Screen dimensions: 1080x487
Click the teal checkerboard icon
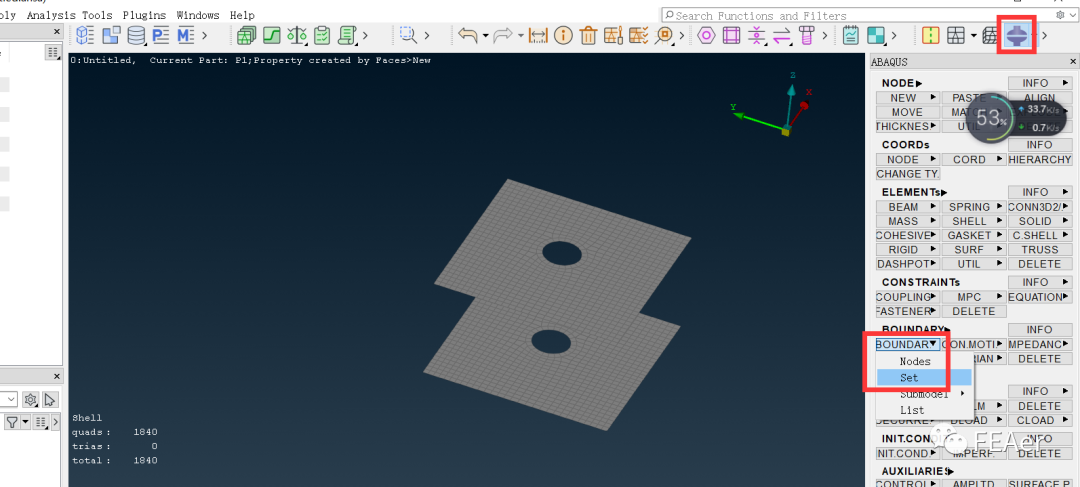click(x=875, y=35)
